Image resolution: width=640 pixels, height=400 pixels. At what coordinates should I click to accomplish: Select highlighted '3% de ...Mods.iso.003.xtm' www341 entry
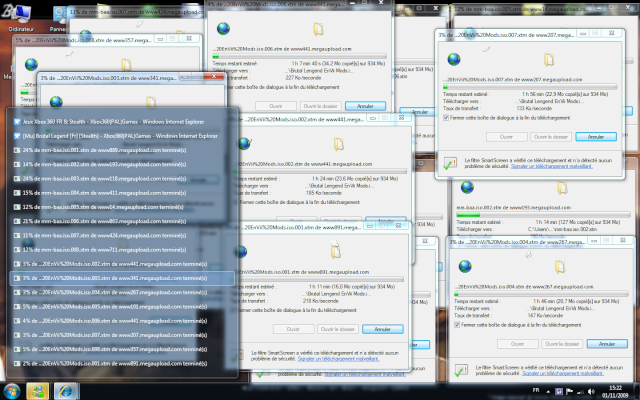[122, 278]
